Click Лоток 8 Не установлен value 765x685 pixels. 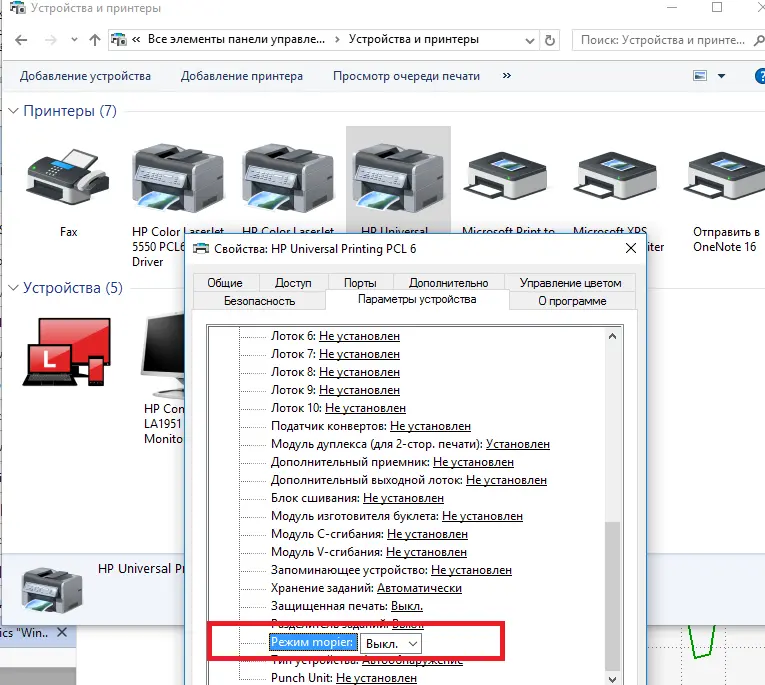tap(360, 372)
